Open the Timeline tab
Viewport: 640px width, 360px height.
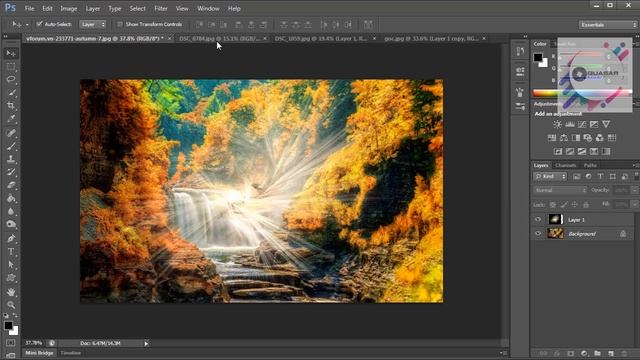[x=71, y=353]
